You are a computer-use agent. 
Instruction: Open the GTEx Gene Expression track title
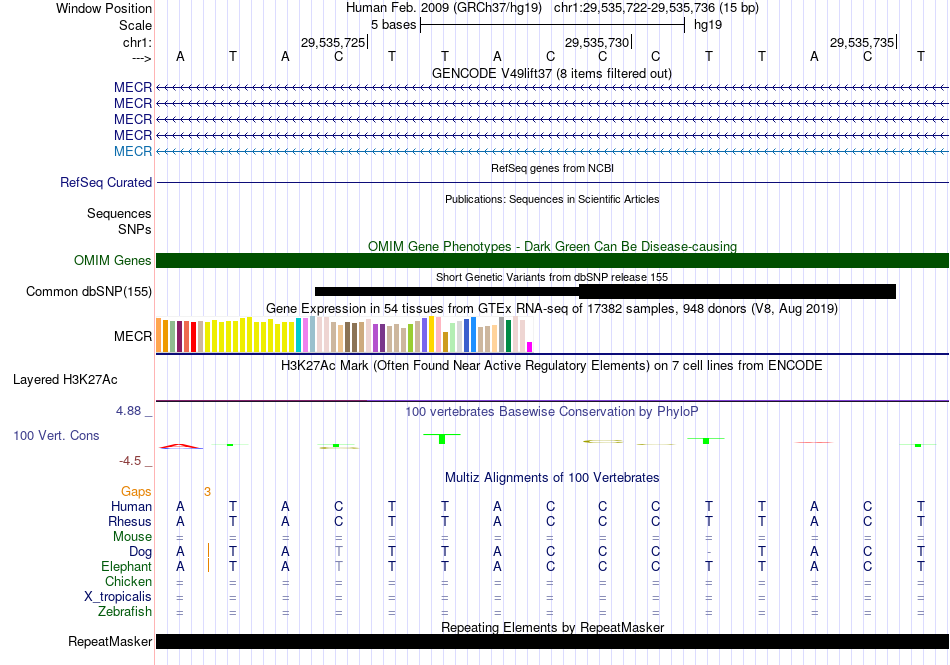[x=552, y=308]
